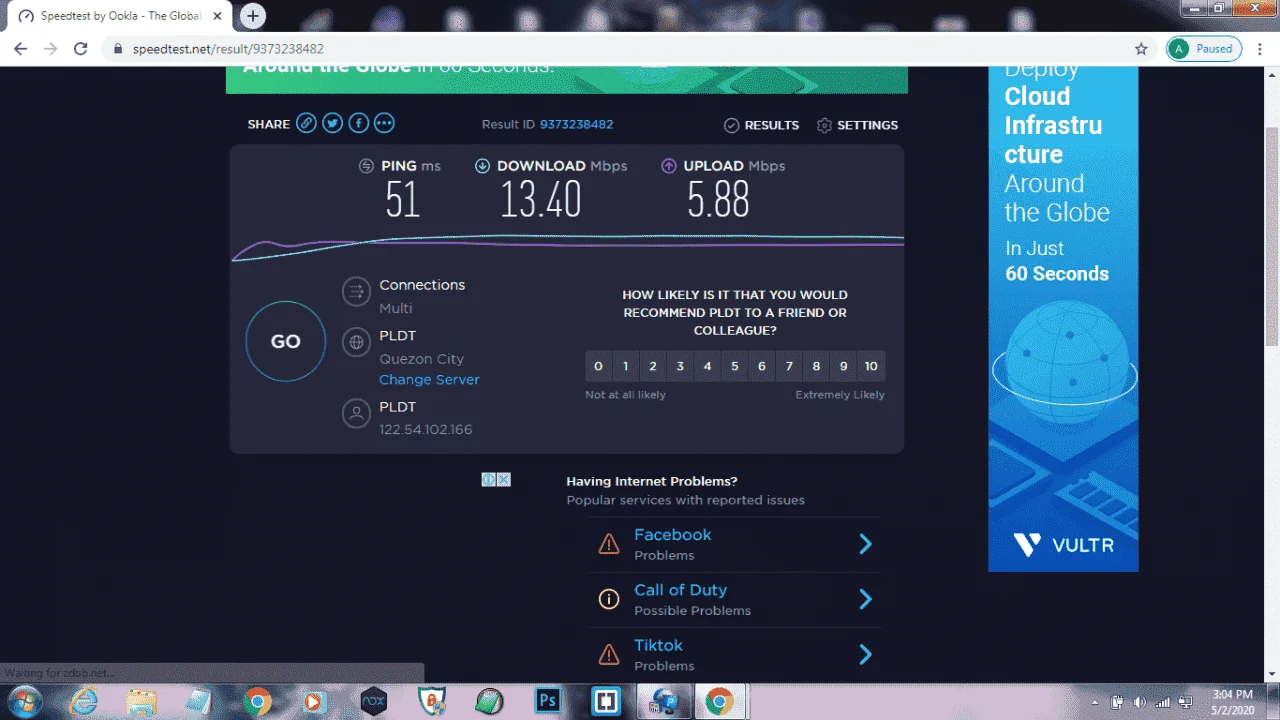Copy the result link from the share icons
The image size is (1280, 720).
click(x=306, y=124)
